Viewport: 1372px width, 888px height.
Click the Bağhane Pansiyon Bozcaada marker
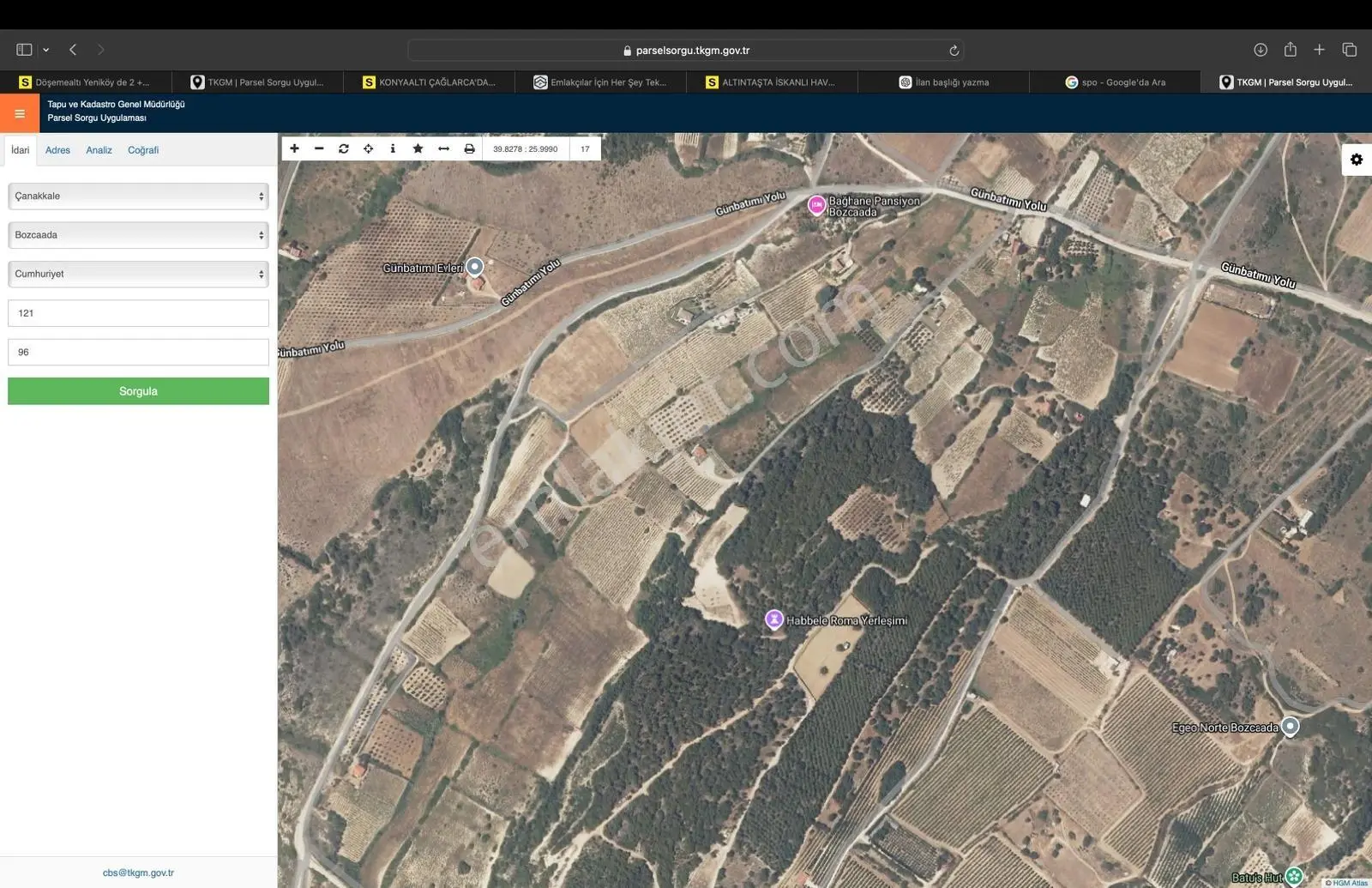(x=817, y=205)
